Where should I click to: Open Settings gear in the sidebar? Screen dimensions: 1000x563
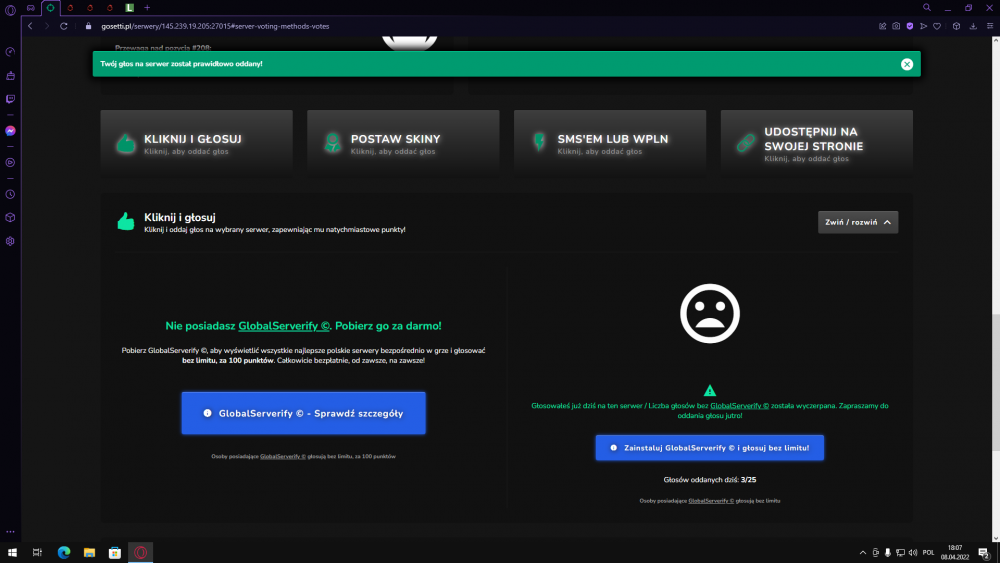(10, 241)
